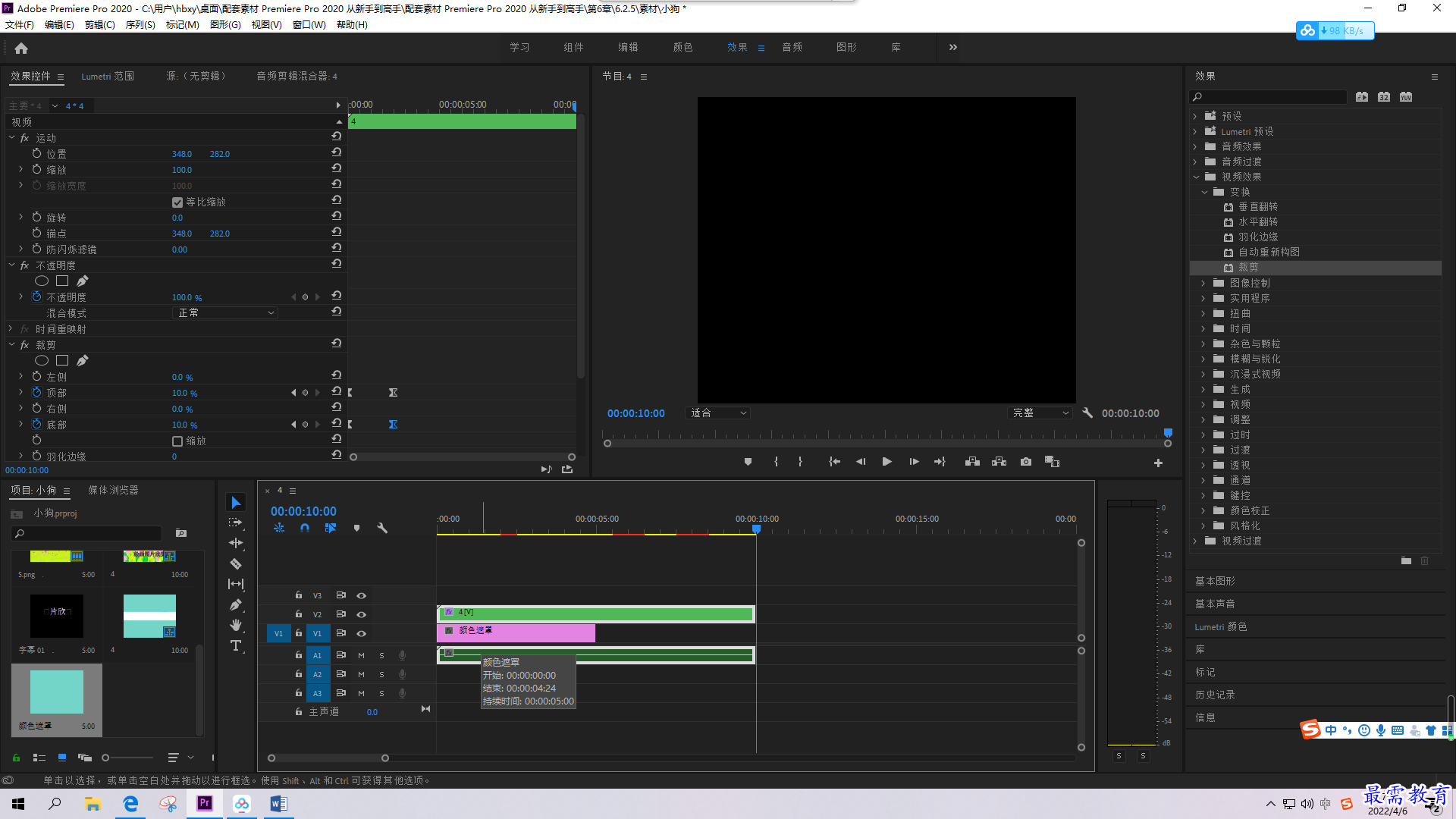Collapse 视频效果 folder

pos(1197,177)
